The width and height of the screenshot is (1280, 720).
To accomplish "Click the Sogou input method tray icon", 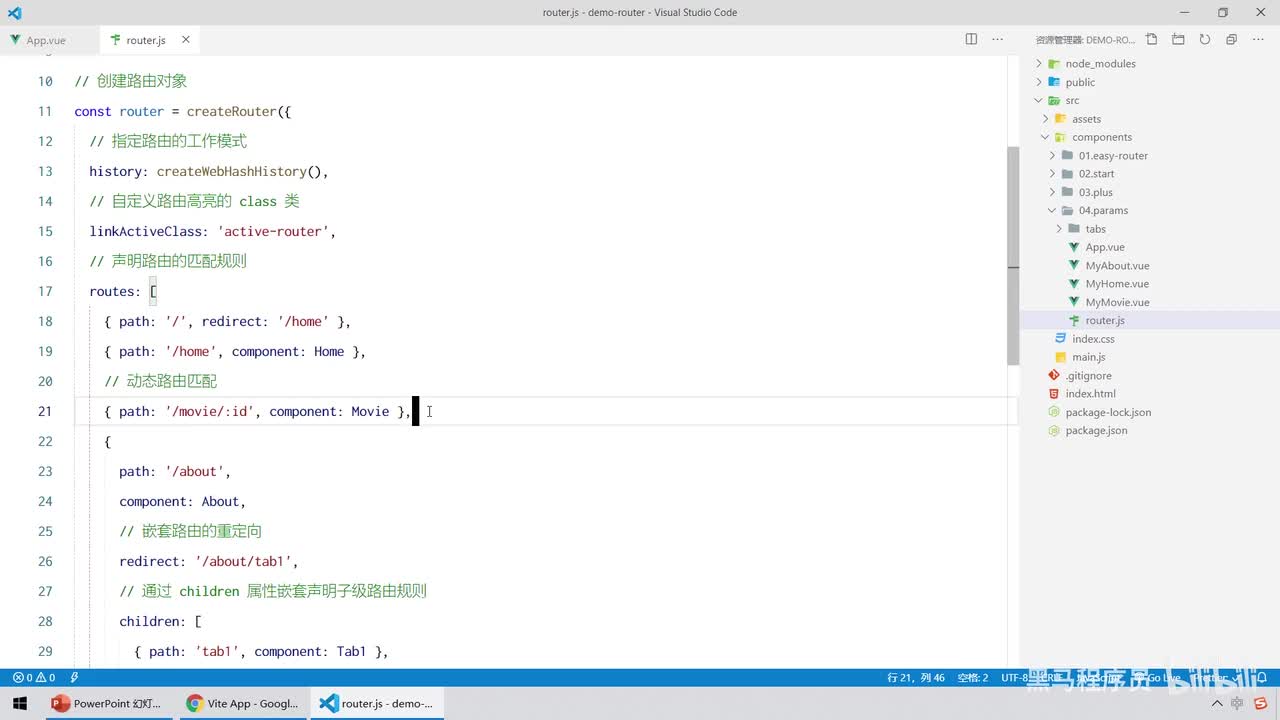I will click(x=1261, y=704).
